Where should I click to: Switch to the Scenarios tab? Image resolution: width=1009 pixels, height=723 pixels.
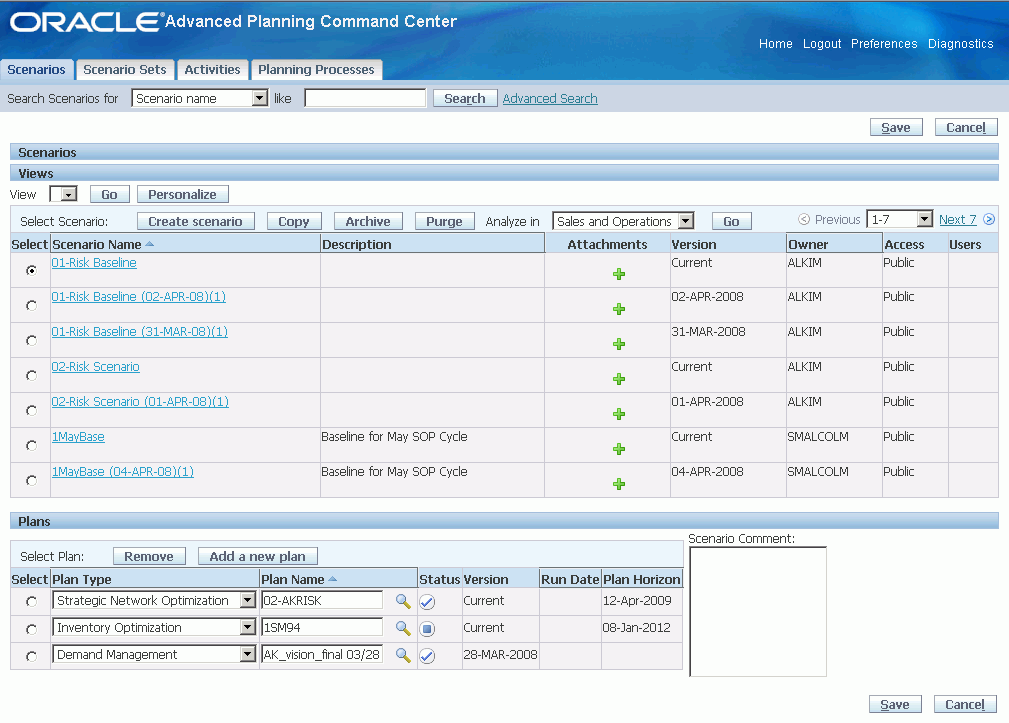pos(37,69)
